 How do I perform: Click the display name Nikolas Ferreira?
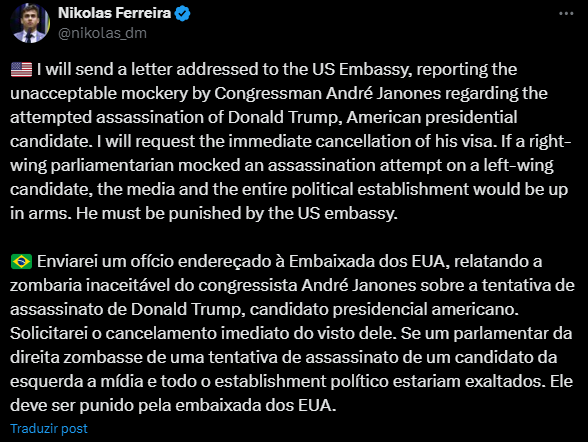(x=114, y=13)
